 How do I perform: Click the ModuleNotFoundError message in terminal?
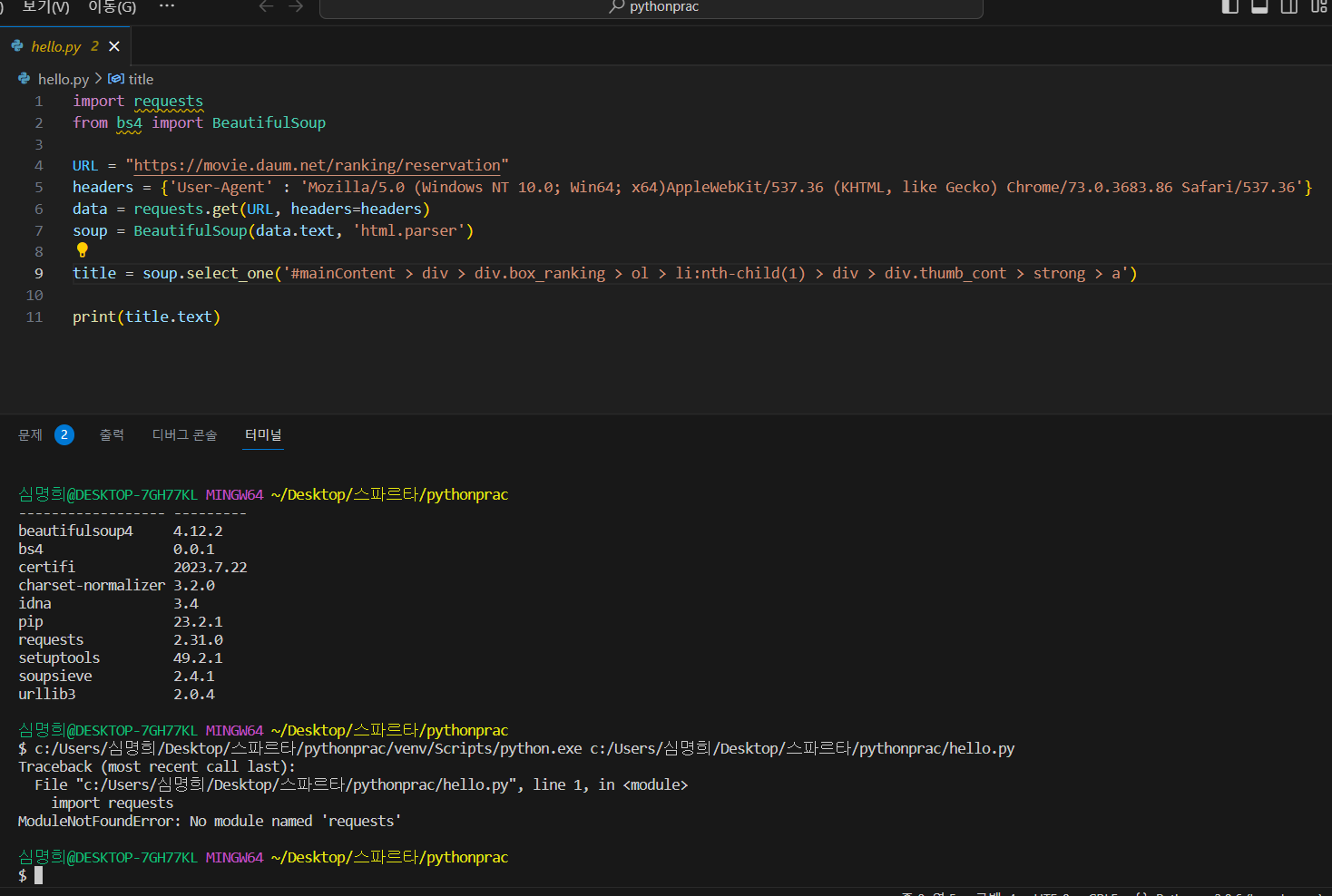point(210,822)
